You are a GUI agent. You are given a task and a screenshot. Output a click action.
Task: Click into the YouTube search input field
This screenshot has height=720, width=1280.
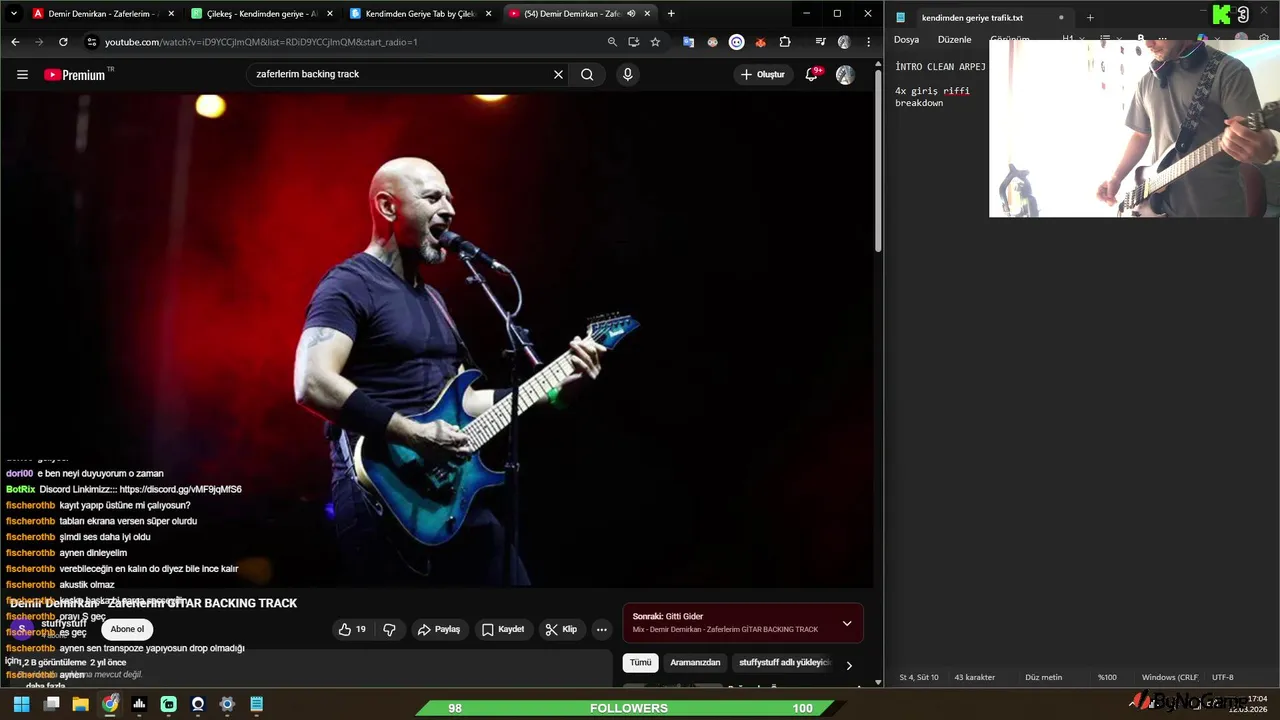coord(400,74)
